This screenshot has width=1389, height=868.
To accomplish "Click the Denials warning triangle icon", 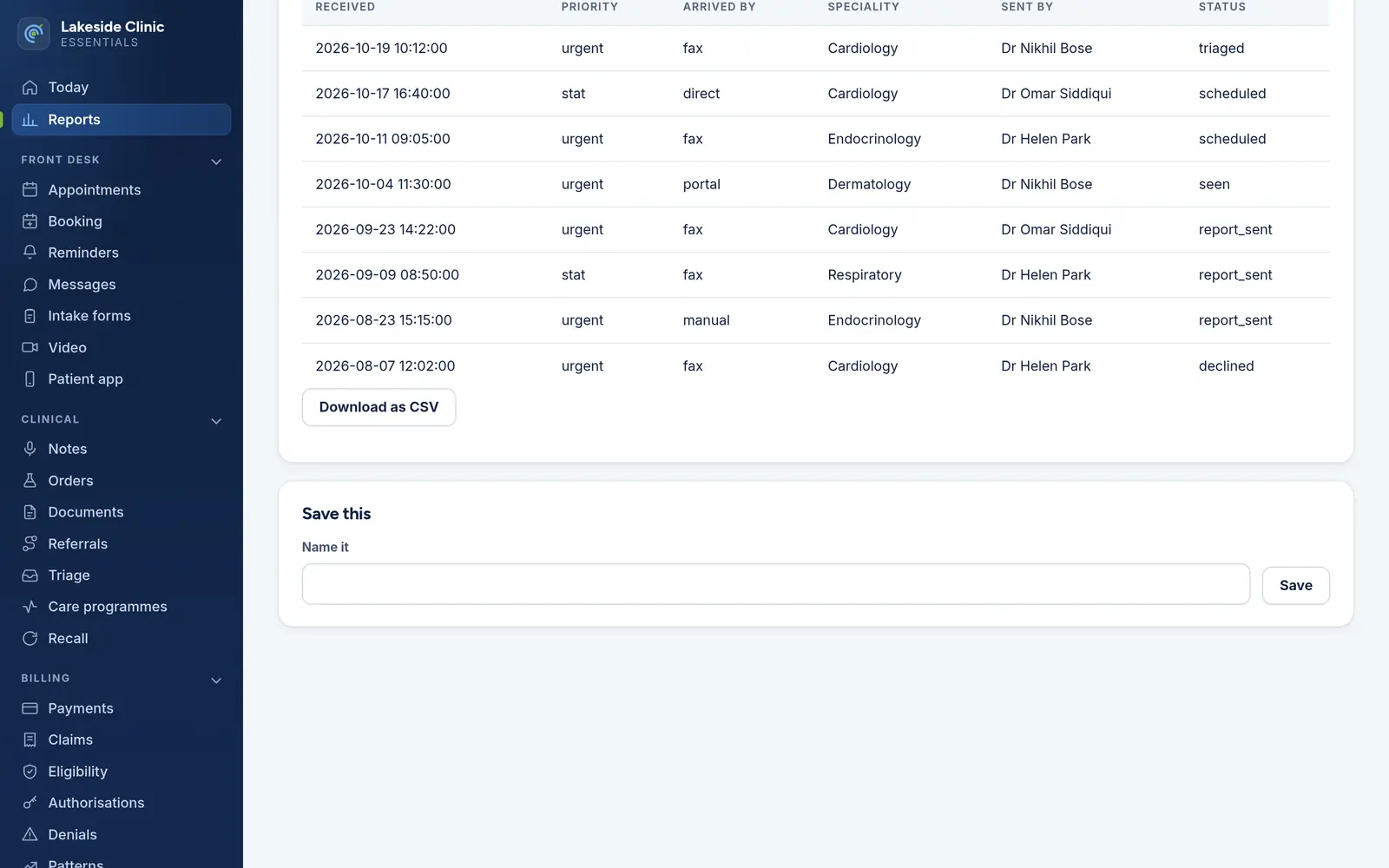I will point(30,835).
